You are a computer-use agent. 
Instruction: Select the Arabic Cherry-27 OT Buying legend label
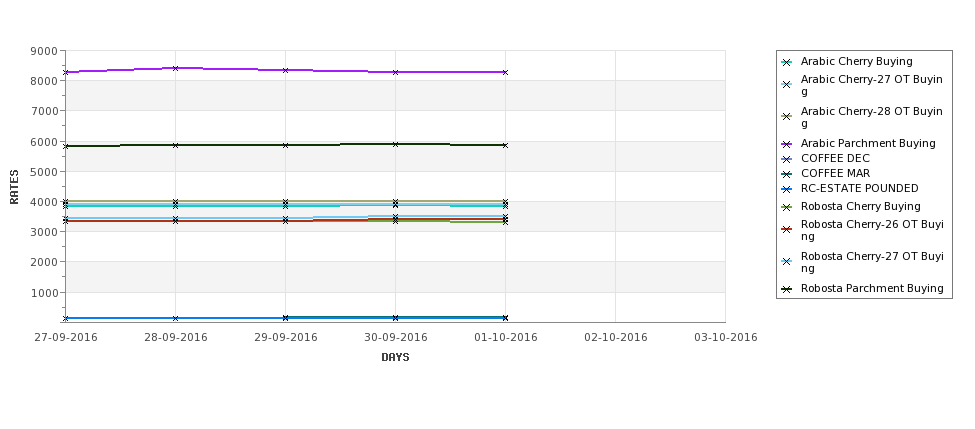(x=872, y=85)
